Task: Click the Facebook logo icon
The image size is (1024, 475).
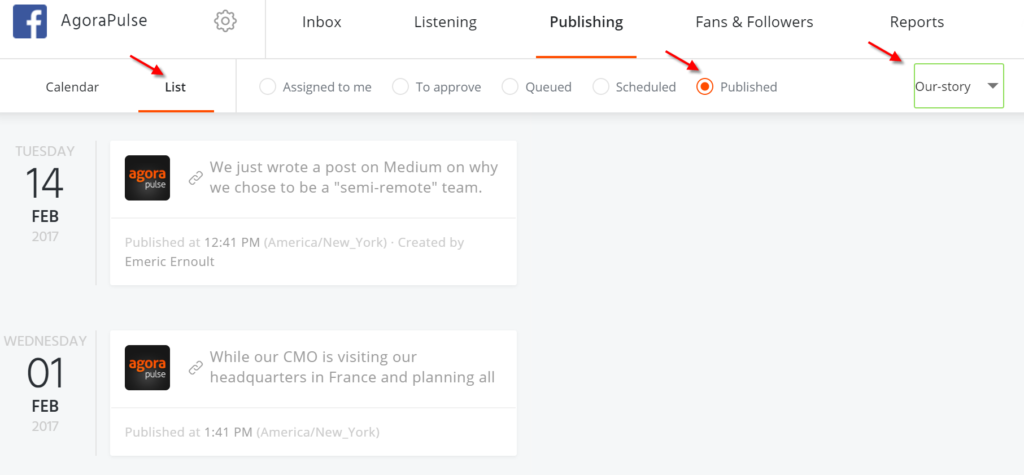Action: 30,21
